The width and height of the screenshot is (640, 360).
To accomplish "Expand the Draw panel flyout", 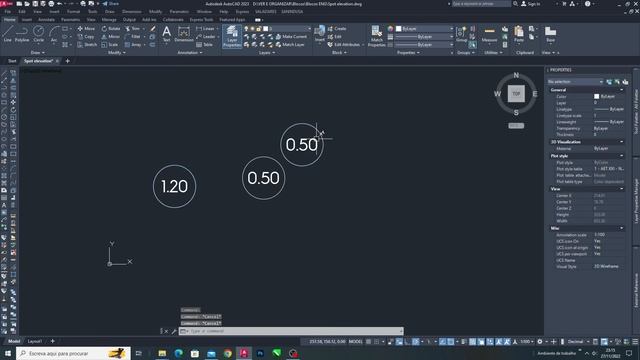I will pos(38,53).
